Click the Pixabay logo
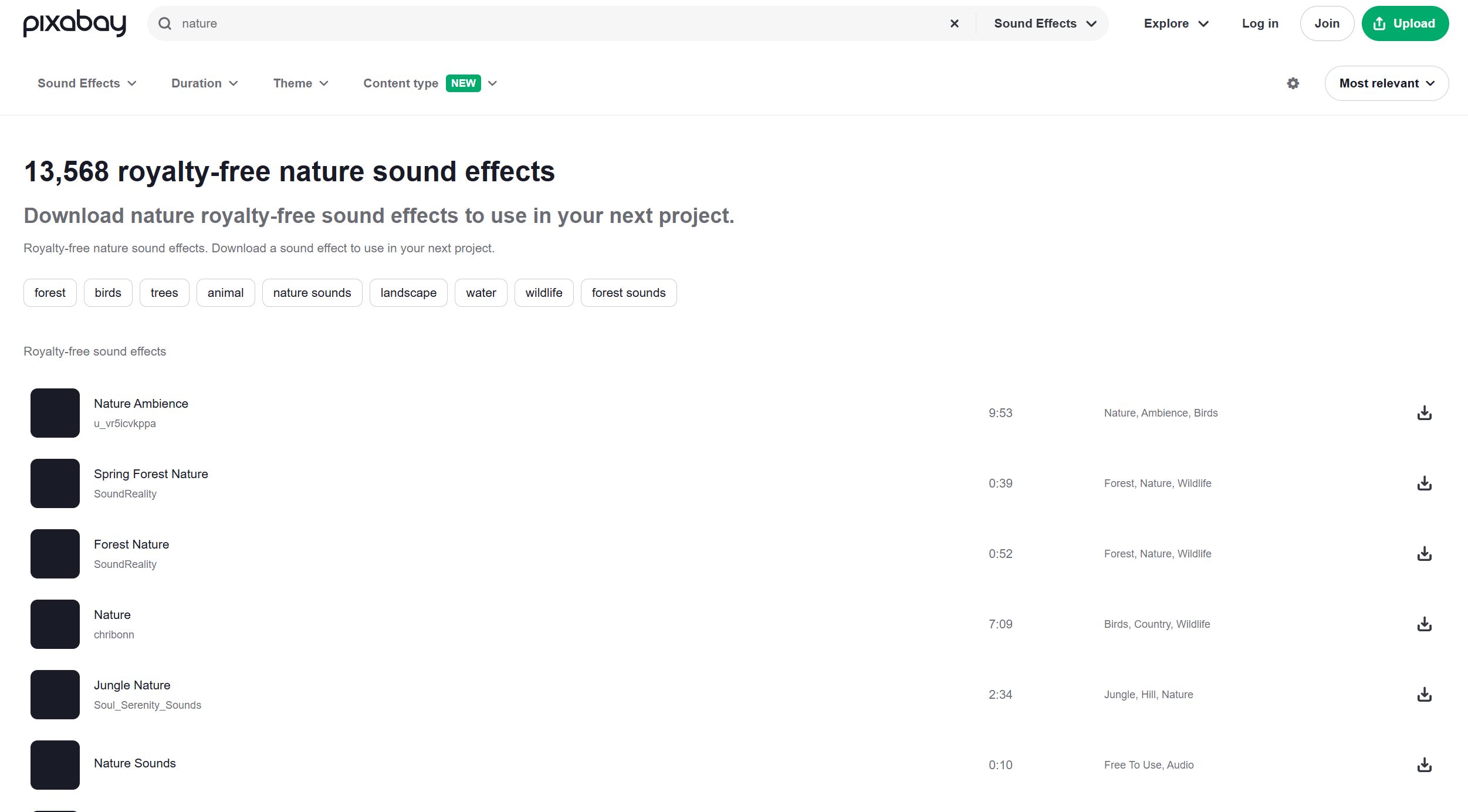 tap(75, 23)
